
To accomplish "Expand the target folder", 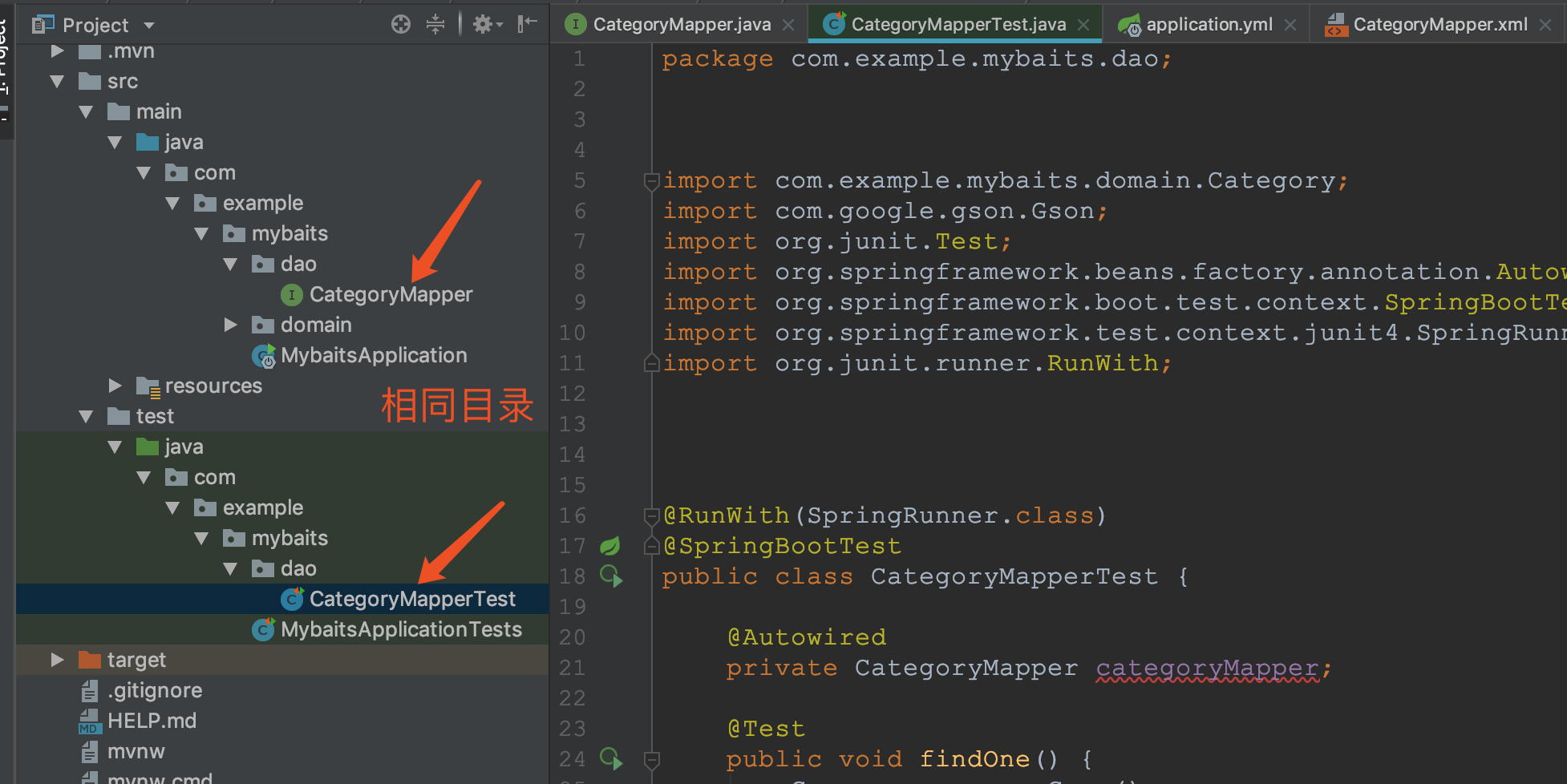I will pyautogui.click(x=57, y=660).
